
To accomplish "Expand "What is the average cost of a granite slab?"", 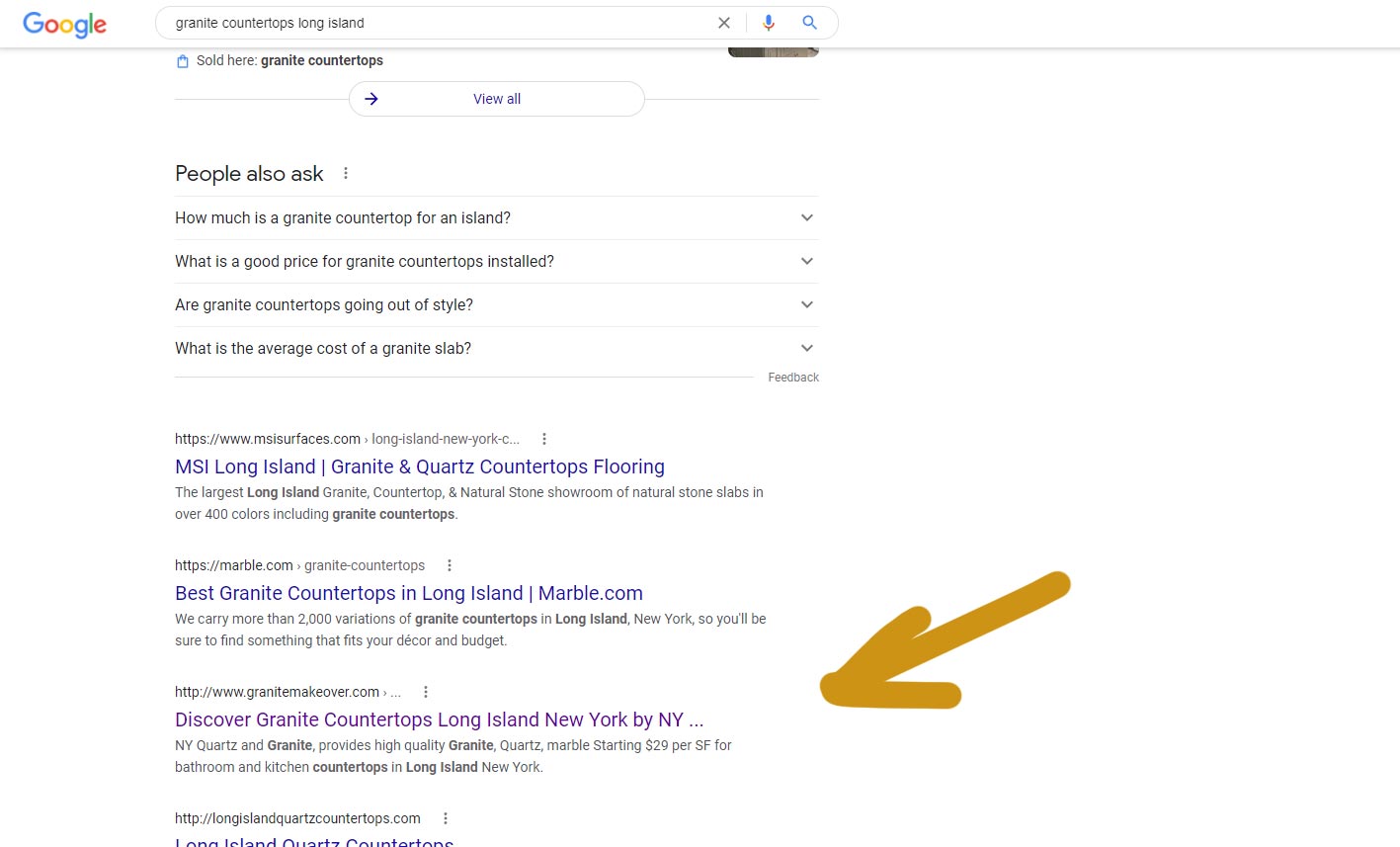I will tap(497, 348).
